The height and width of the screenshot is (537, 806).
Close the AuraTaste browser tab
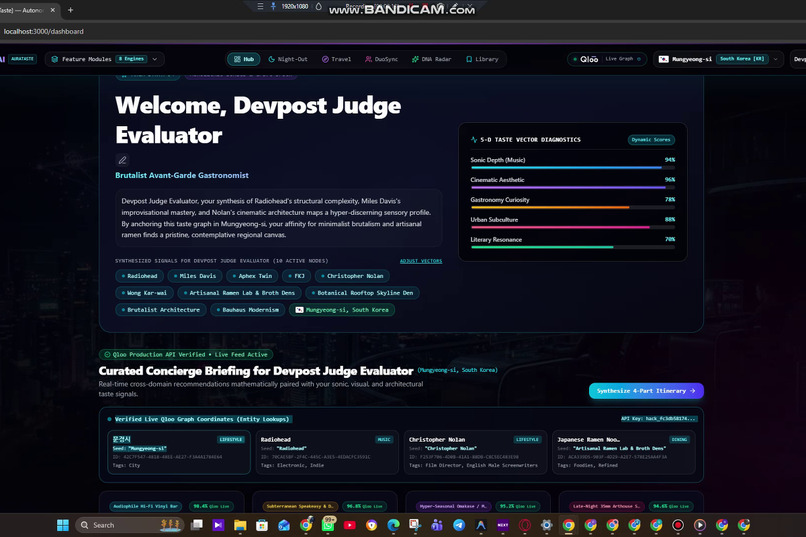click(x=52, y=10)
